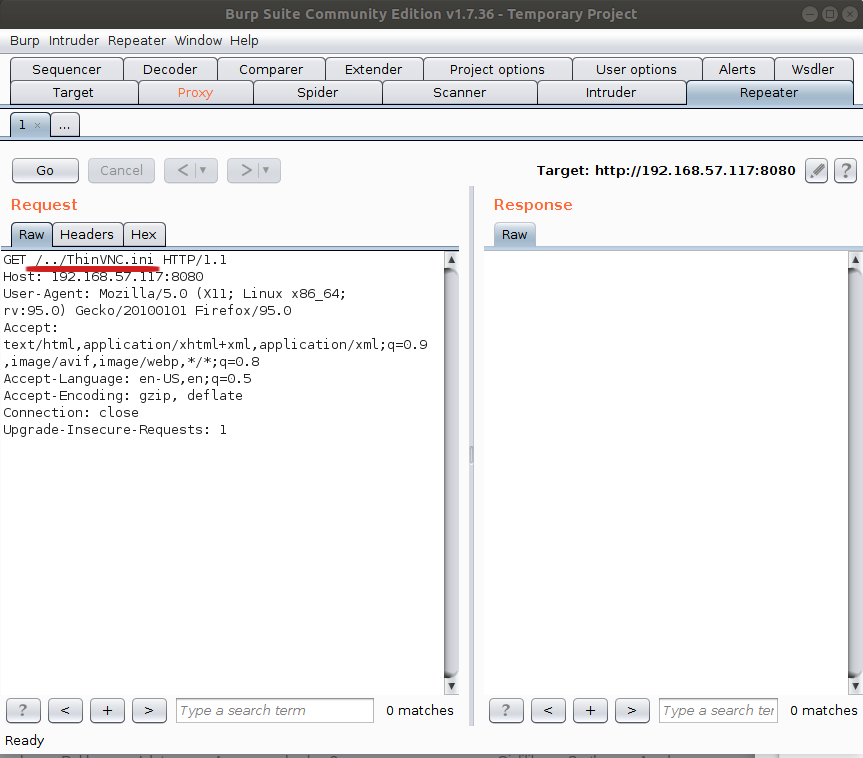Click the response search help question button
The width and height of the screenshot is (863, 758).
click(506, 711)
